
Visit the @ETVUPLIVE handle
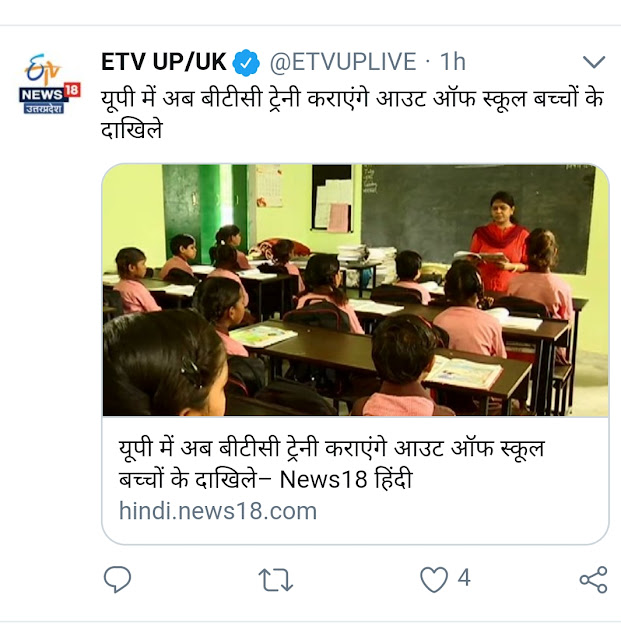[343, 62]
